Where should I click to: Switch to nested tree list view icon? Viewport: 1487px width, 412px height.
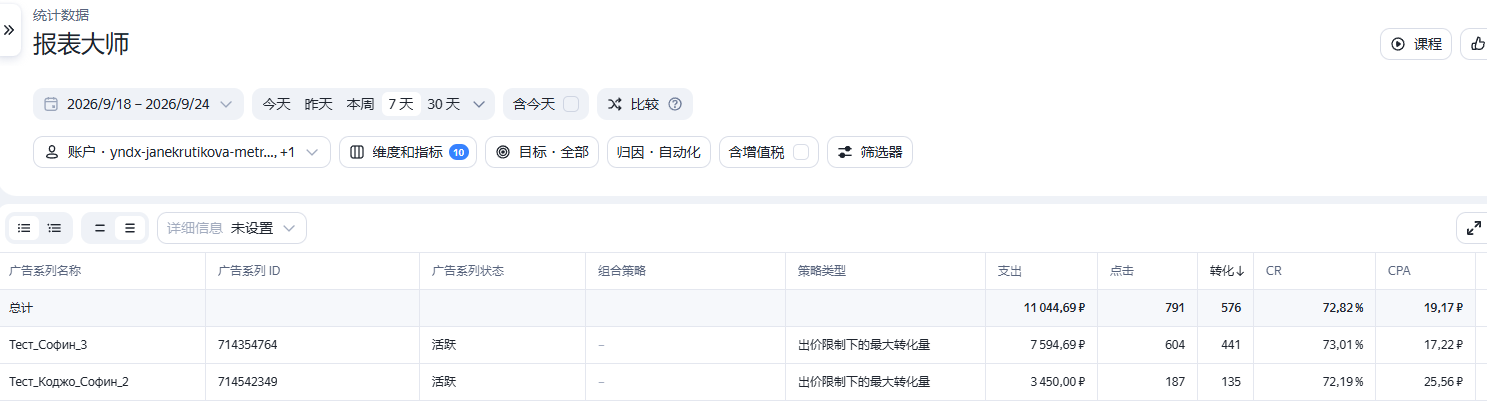[x=55, y=228]
